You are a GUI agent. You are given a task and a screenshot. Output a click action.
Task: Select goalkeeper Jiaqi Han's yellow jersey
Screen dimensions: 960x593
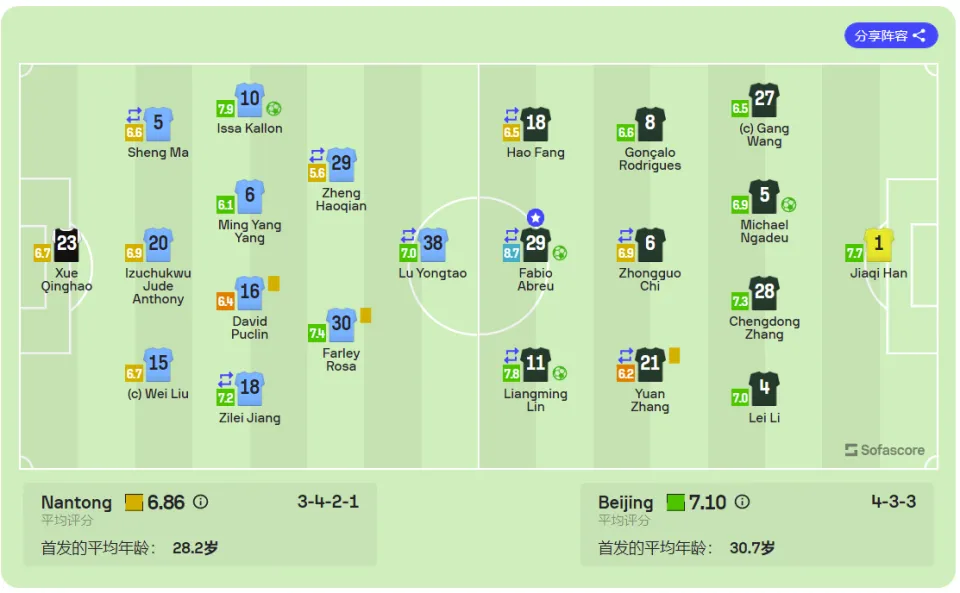pyautogui.click(x=879, y=244)
